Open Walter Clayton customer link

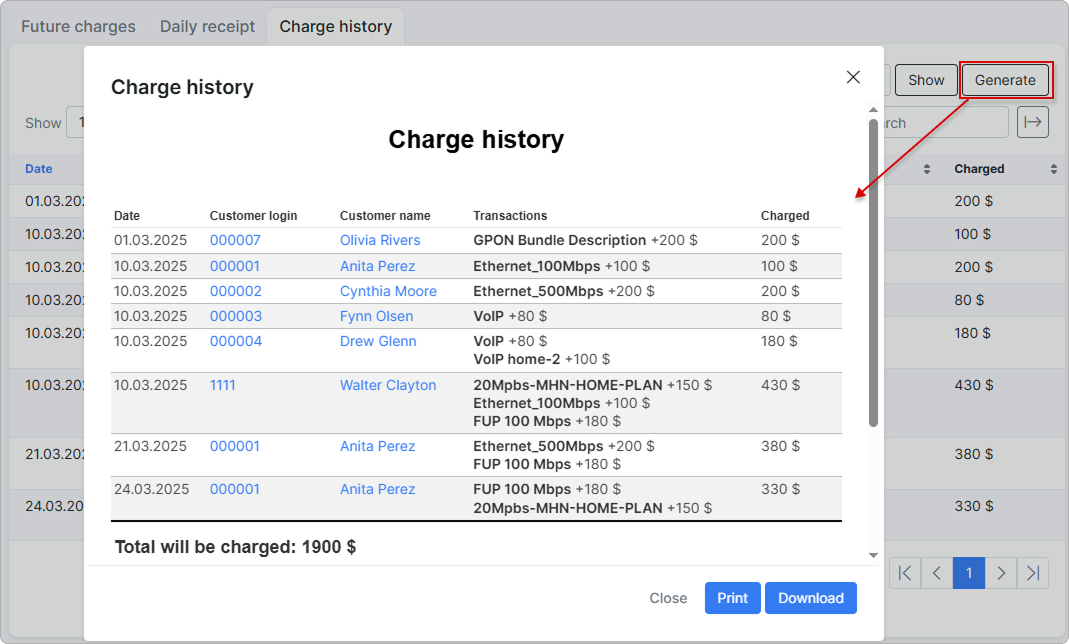388,385
